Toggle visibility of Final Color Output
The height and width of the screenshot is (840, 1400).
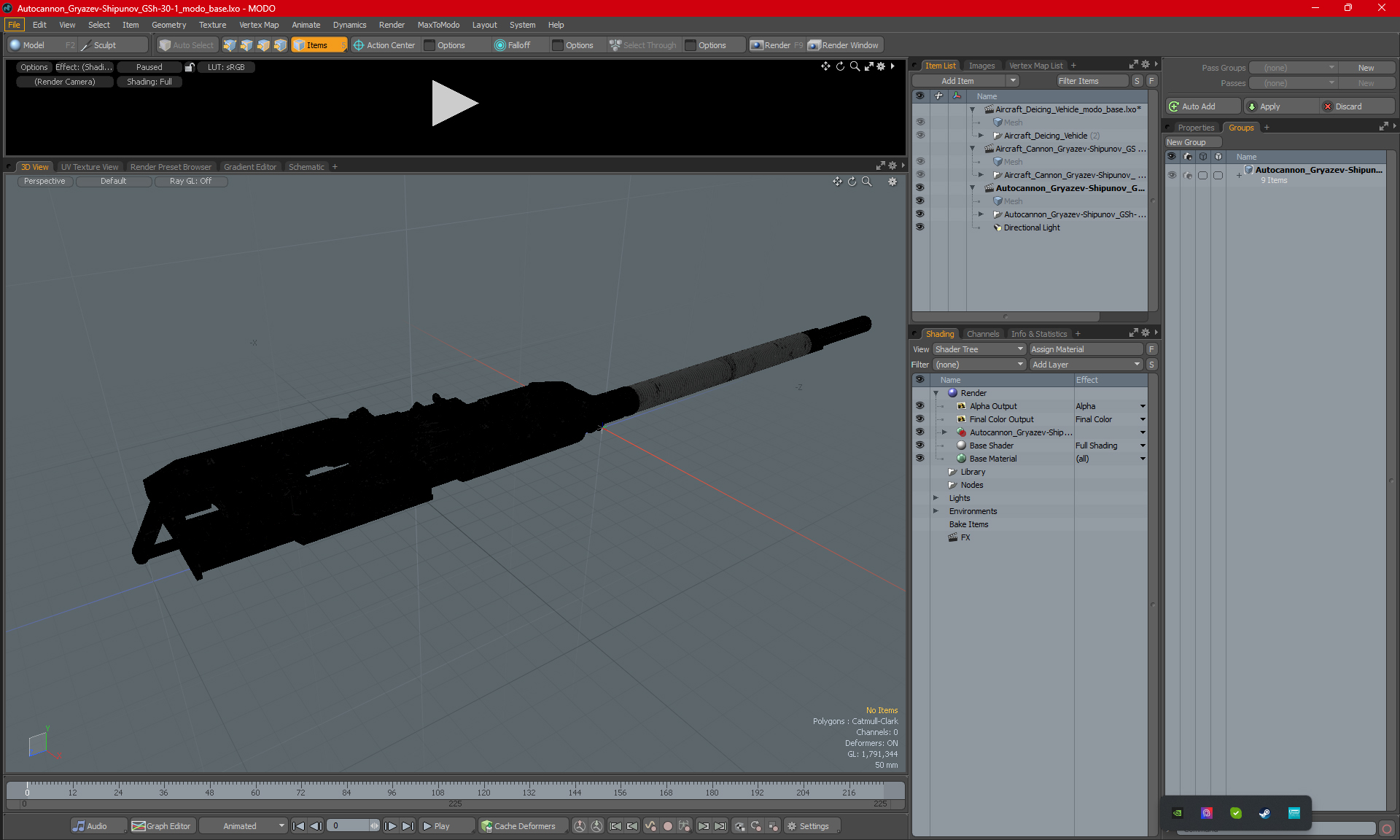coord(919,419)
